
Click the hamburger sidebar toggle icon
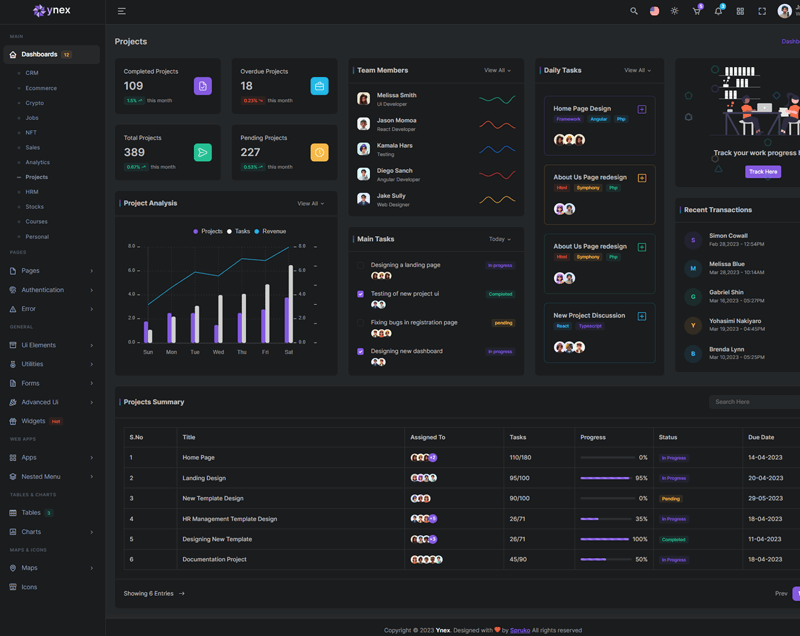coord(121,11)
